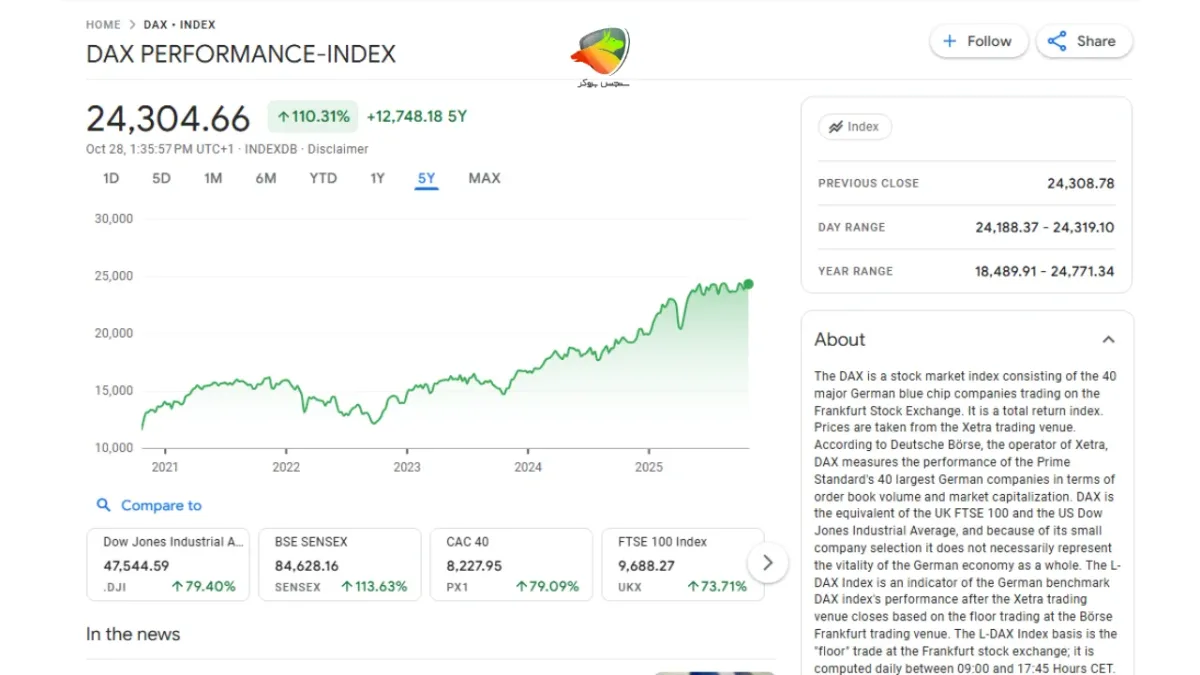1200x675 pixels.
Task: Click the +12,748.18 5Y change text
Action: pos(417,116)
